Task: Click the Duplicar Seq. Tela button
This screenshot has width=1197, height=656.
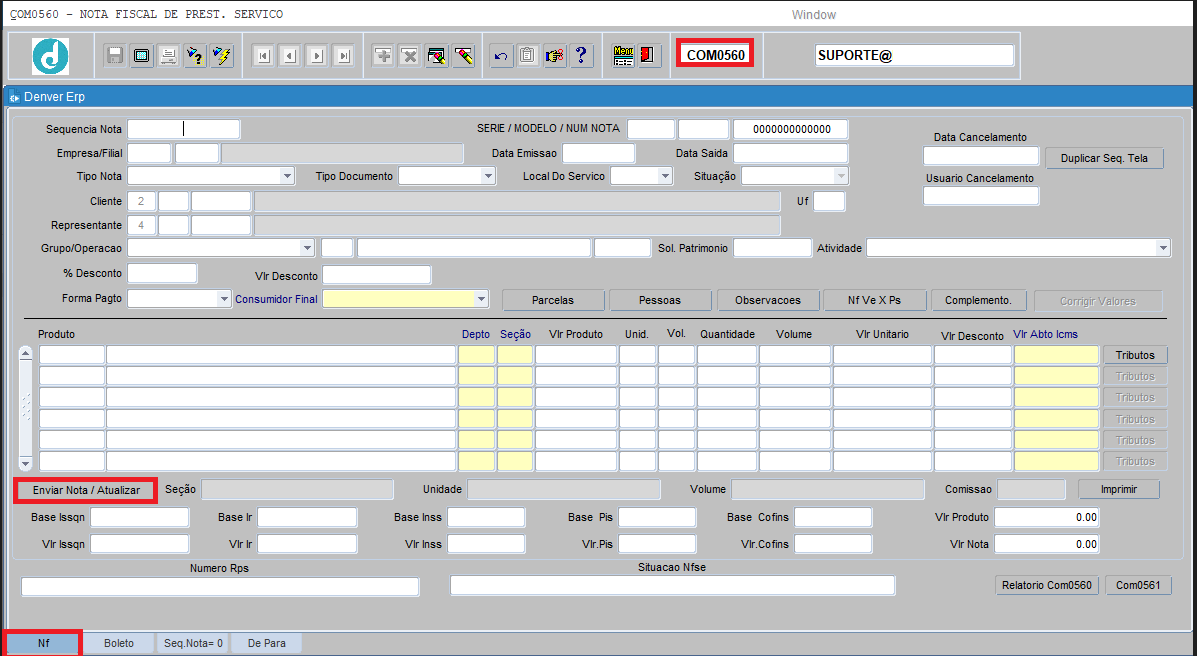Action: [1105, 158]
